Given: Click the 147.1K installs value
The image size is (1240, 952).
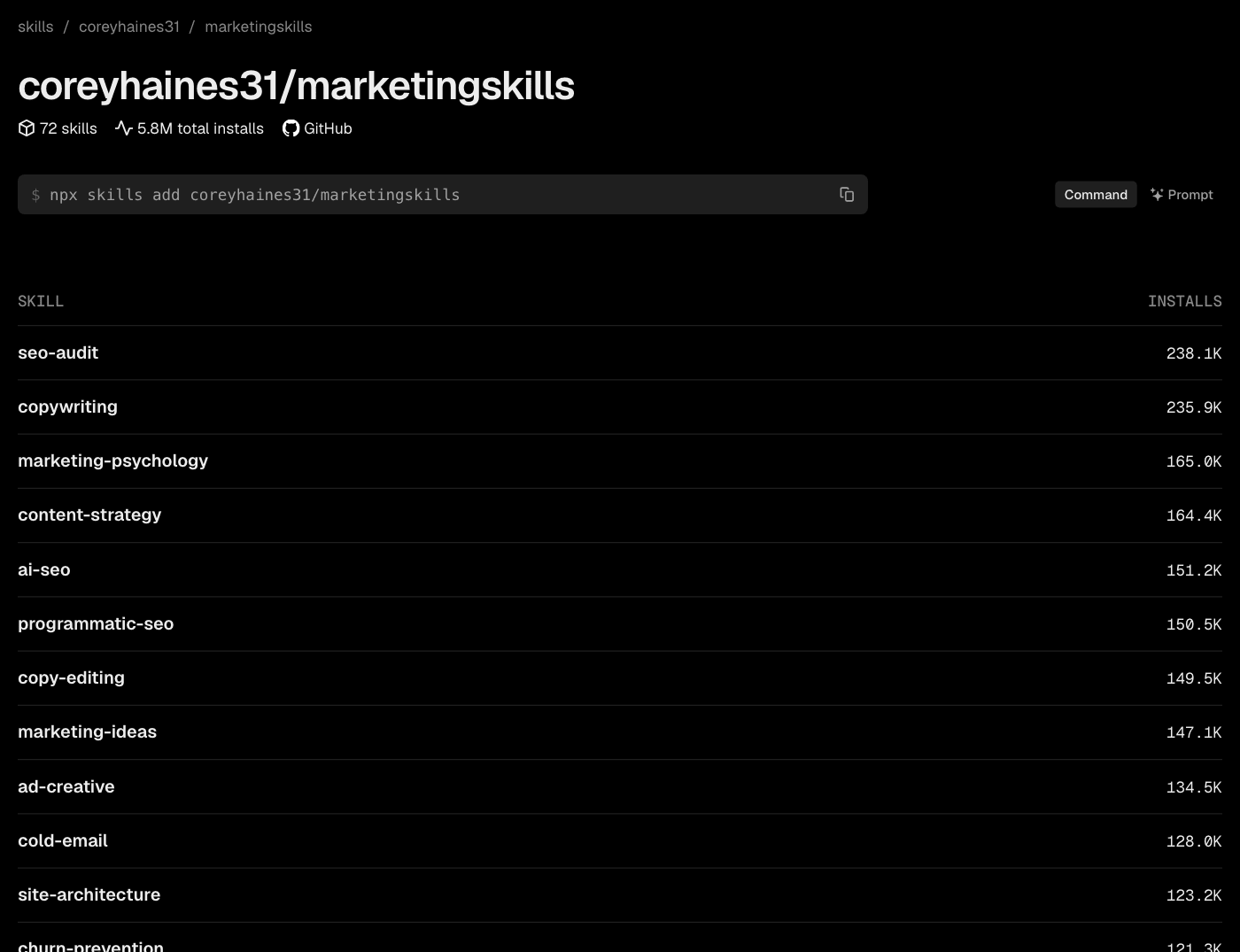Looking at the screenshot, I should coord(1194,732).
